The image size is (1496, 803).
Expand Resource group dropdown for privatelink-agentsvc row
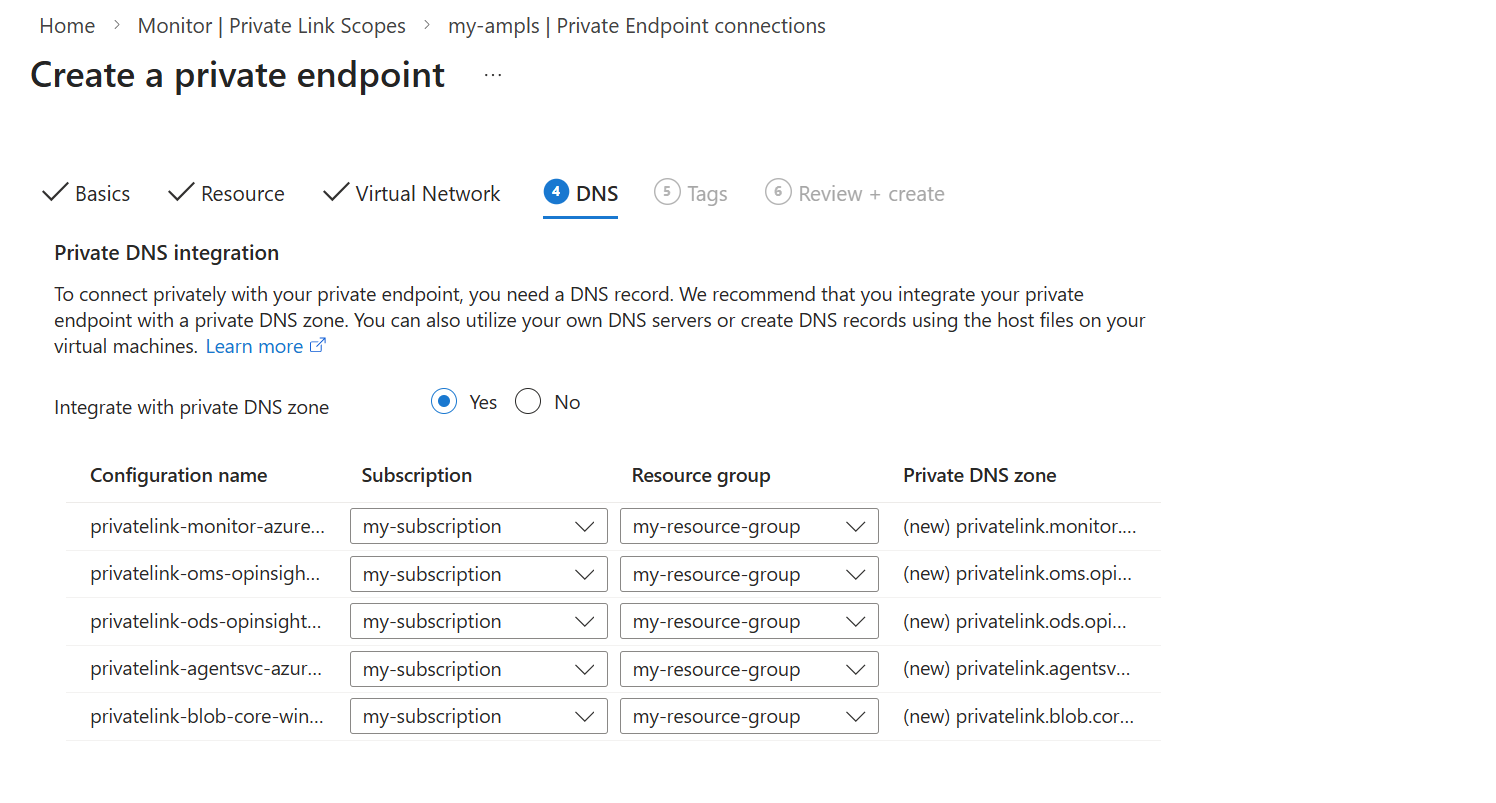click(748, 669)
